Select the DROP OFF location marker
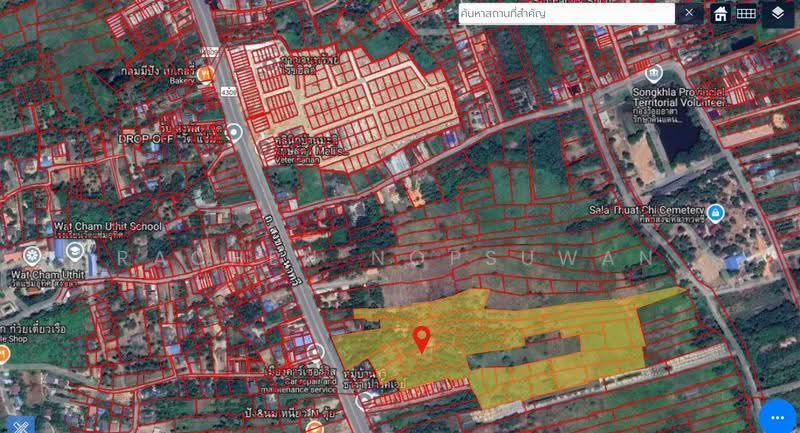This screenshot has width=800, height=433. pos(234,133)
